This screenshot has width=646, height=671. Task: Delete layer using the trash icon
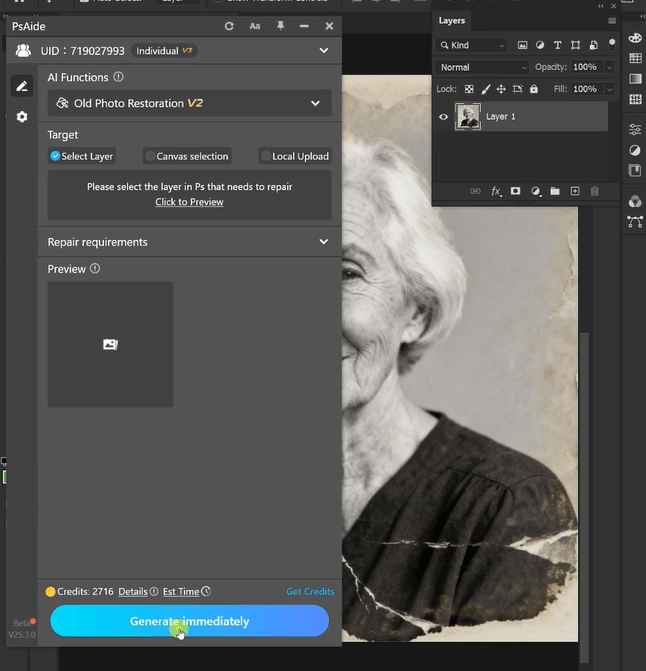coord(595,191)
